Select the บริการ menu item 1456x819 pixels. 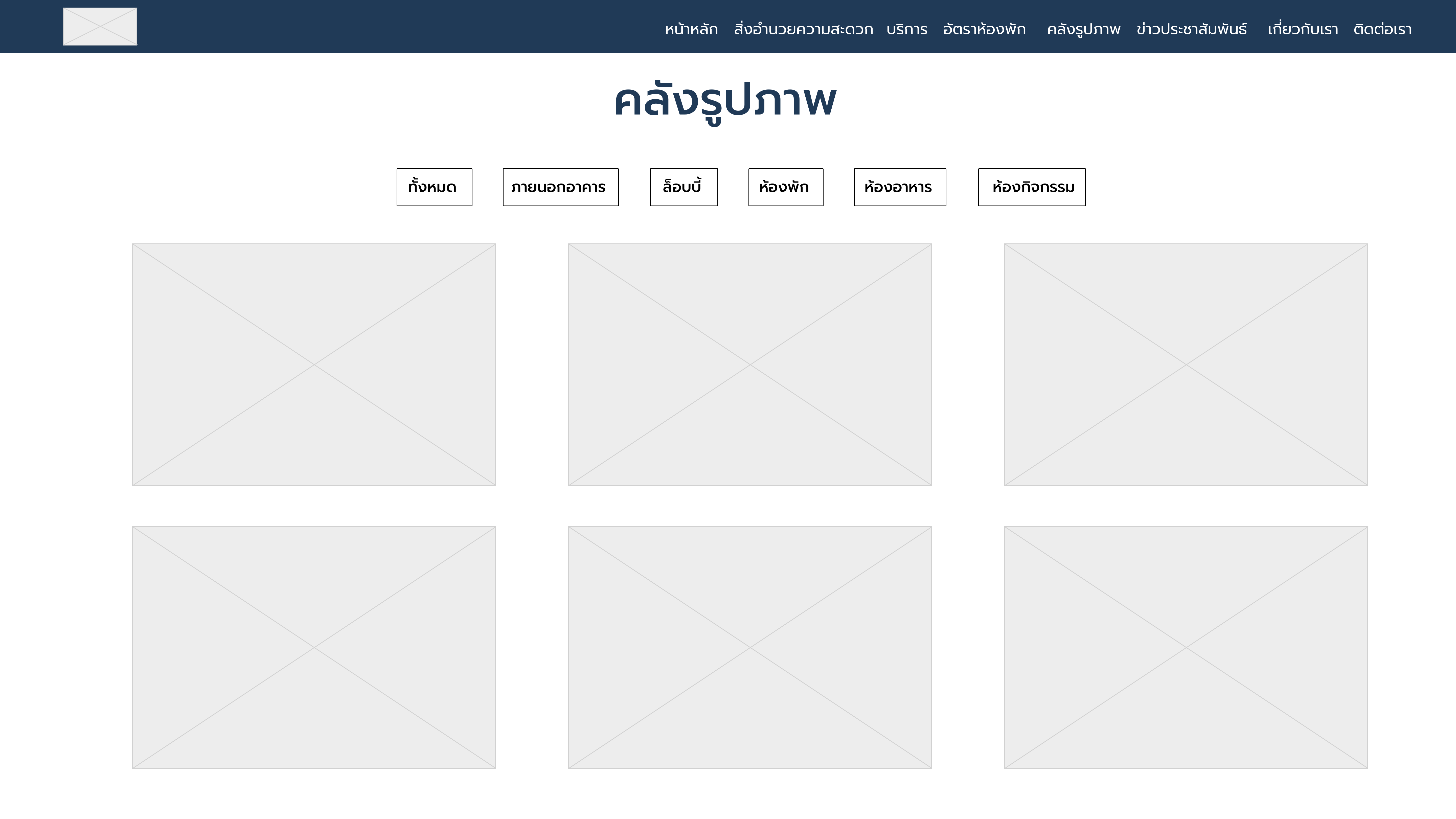coord(907,29)
